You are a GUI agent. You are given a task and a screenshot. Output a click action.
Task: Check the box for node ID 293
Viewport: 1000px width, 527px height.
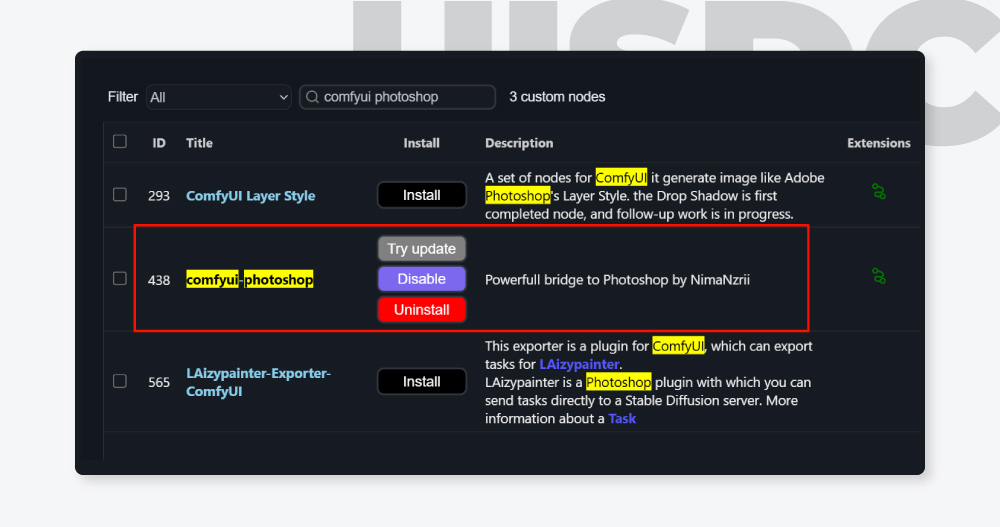point(120,194)
